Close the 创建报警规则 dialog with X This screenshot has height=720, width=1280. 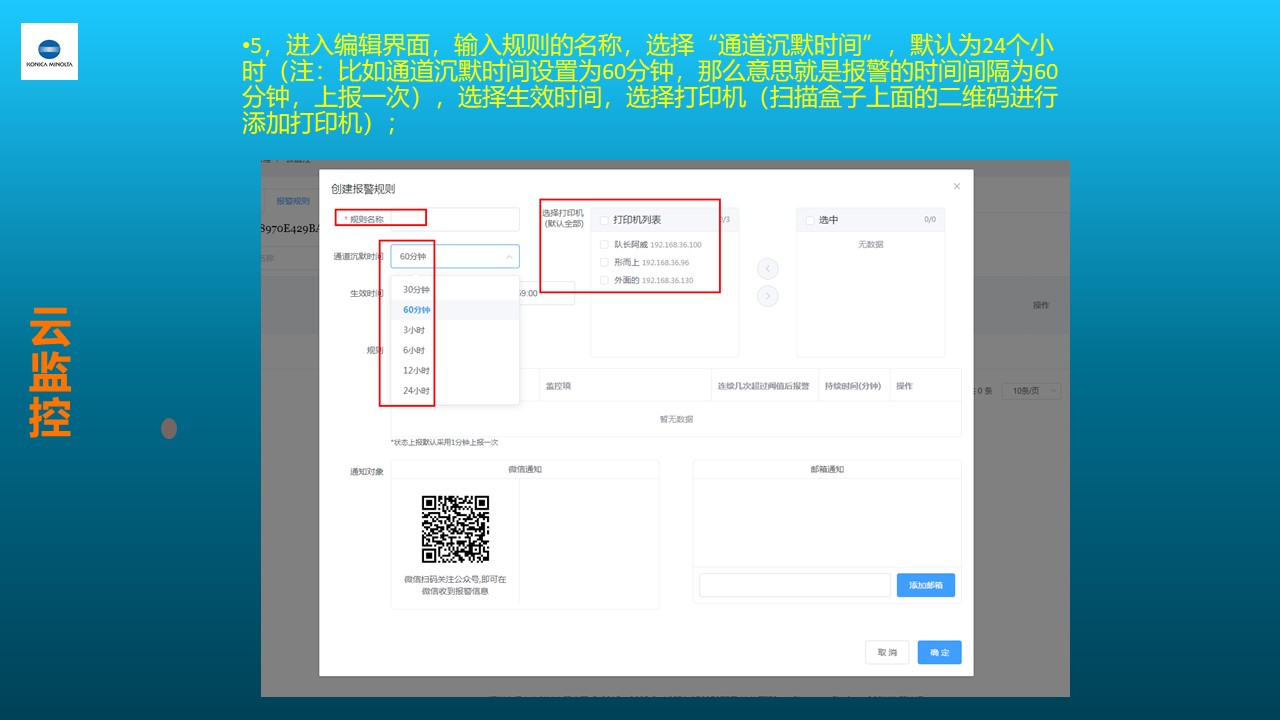956,186
